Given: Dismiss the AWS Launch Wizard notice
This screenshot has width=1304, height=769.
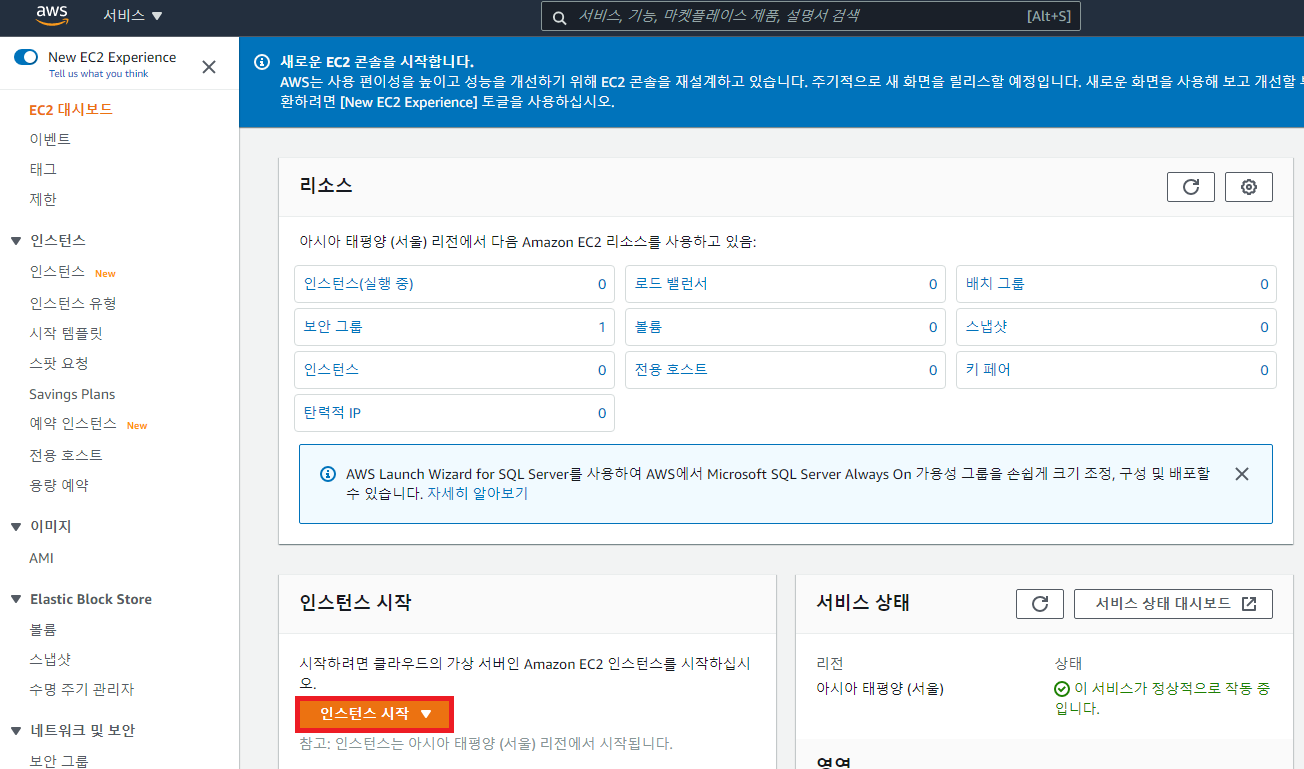Looking at the screenshot, I should [1242, 474].
